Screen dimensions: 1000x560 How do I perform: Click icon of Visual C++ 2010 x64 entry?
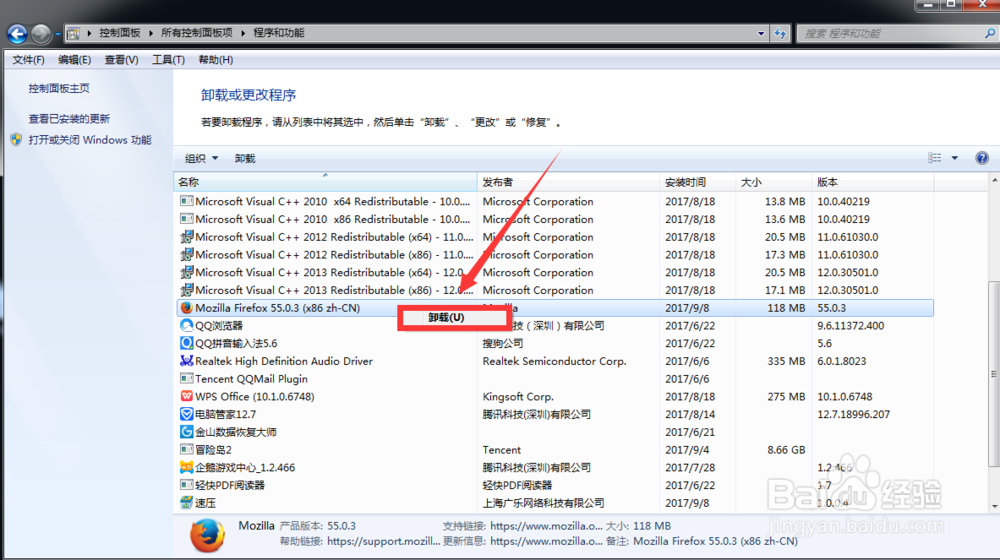click(x=186, y=201)
